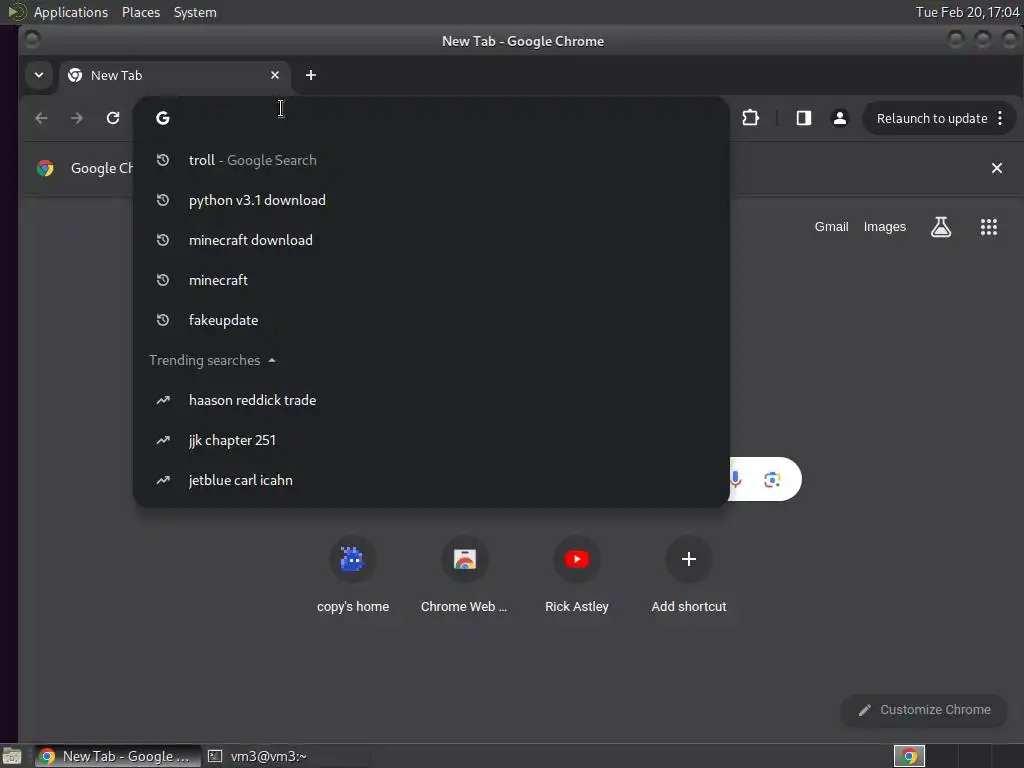Open the copy's home shortcut
The height and width of the screenshot is (768, 1024).
coord(353,575)
